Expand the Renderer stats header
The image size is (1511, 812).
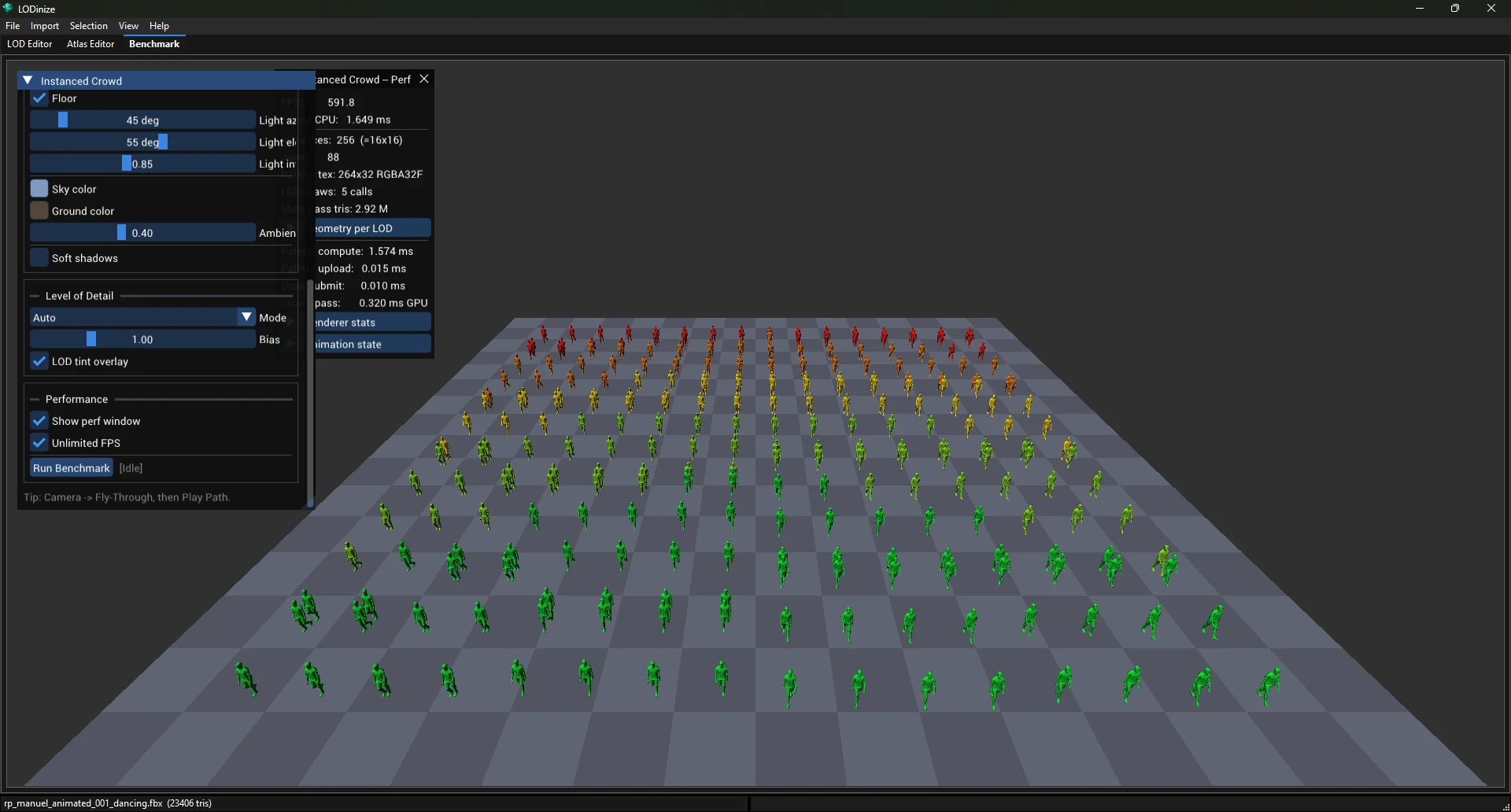[373, 323]
